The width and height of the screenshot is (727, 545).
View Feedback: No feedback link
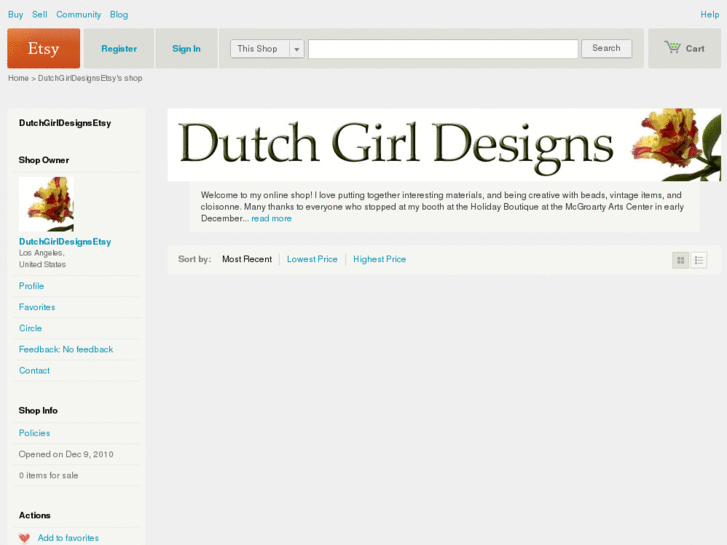pyautogui.click(x=66, y=349)
